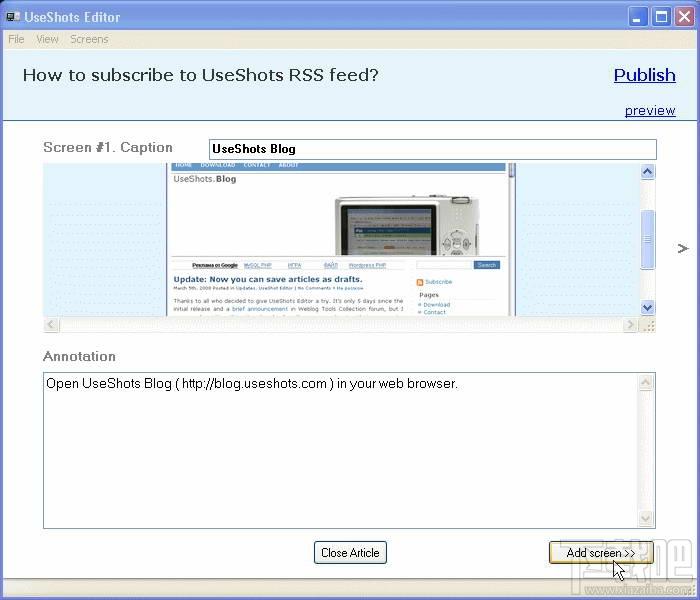The width and height of the screenshot is (700, 600).
Task: Click the Publish link
Action: tap(644, 75)
